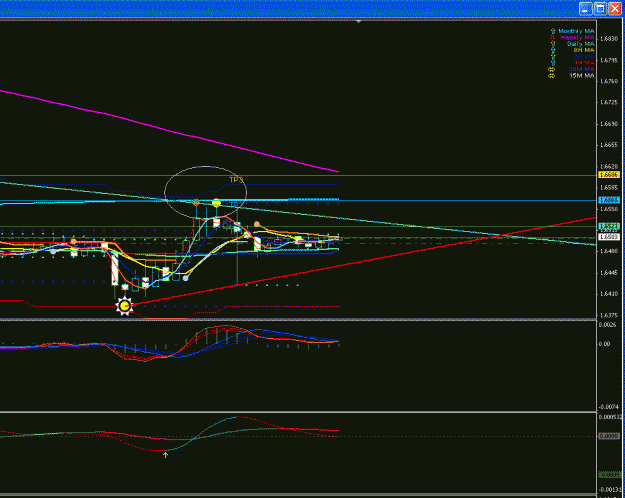Click the Weekly MA legend label

point(577,37)
